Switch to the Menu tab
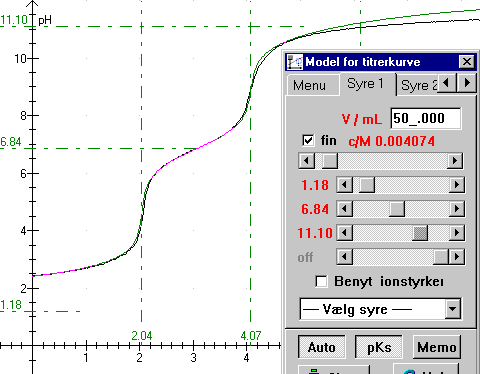 [309, 85]
